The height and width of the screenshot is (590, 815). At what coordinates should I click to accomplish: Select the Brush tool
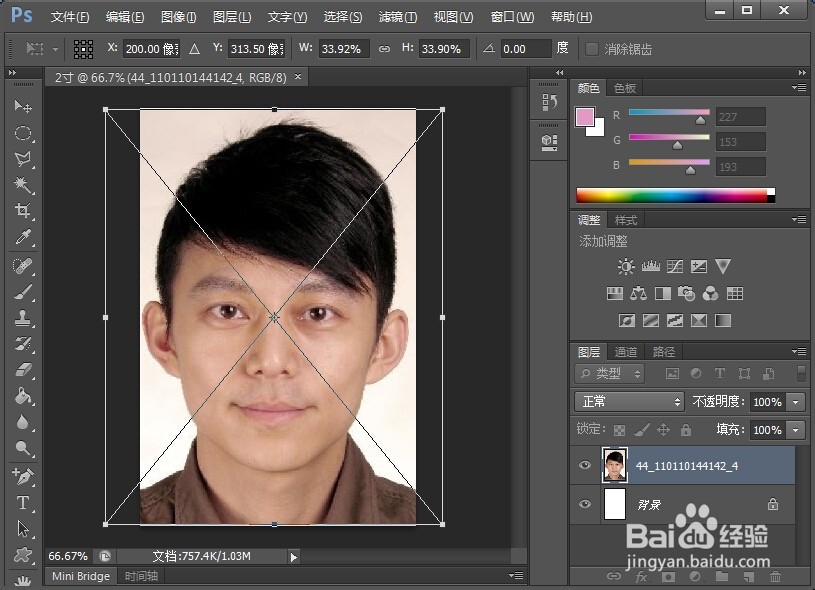[x=23, y=292]
